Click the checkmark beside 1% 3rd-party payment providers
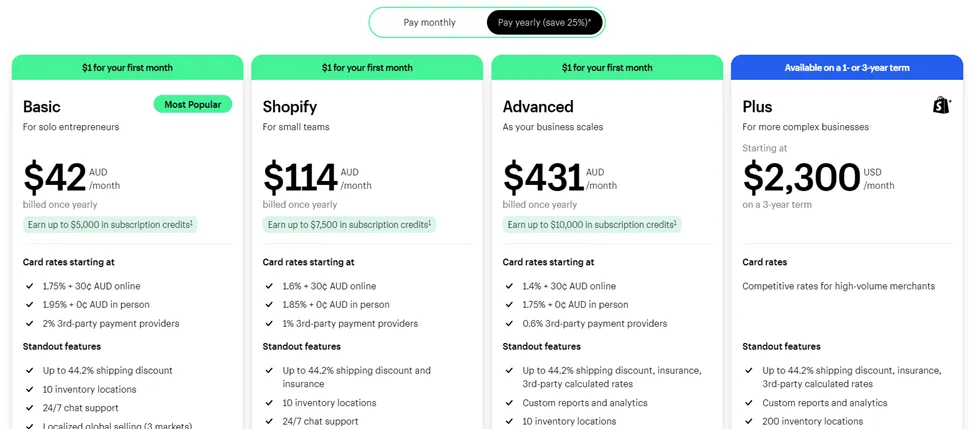Viewport: 975px width, 429px height. tap(270, 324)
